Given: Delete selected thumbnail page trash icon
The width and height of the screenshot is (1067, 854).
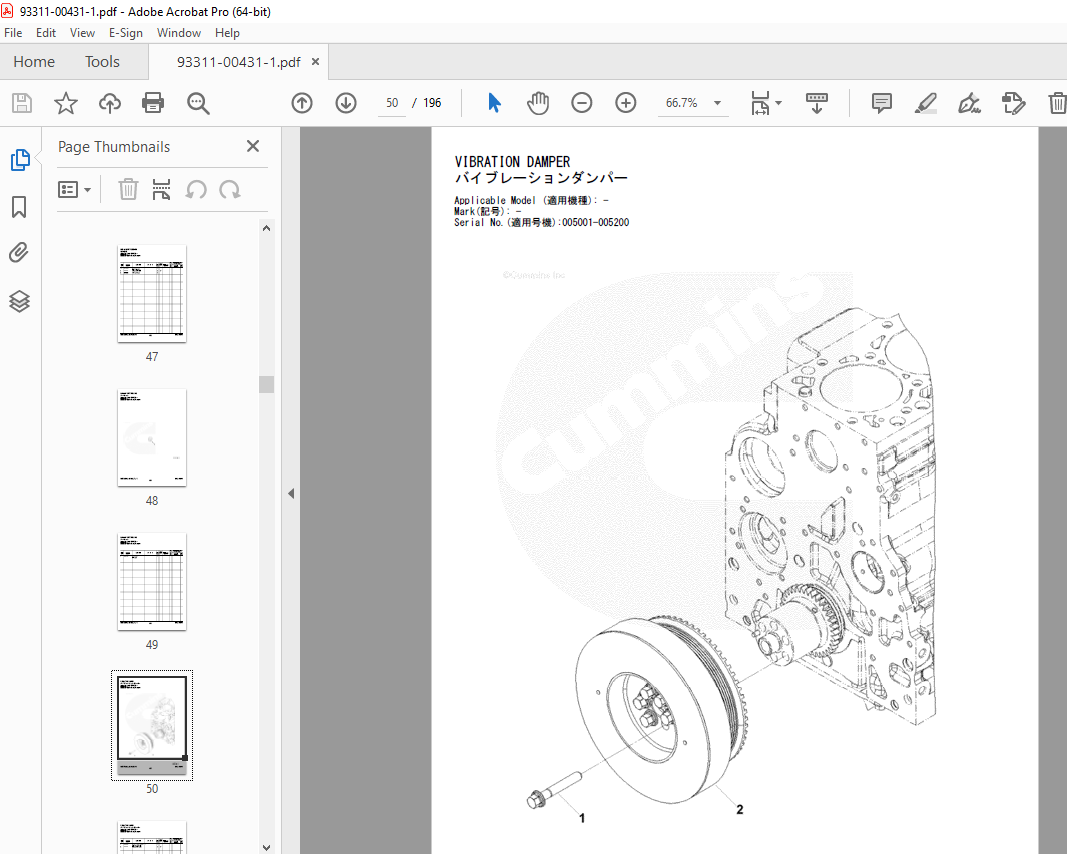Looking at the screenshot, I should click(128, 189).
